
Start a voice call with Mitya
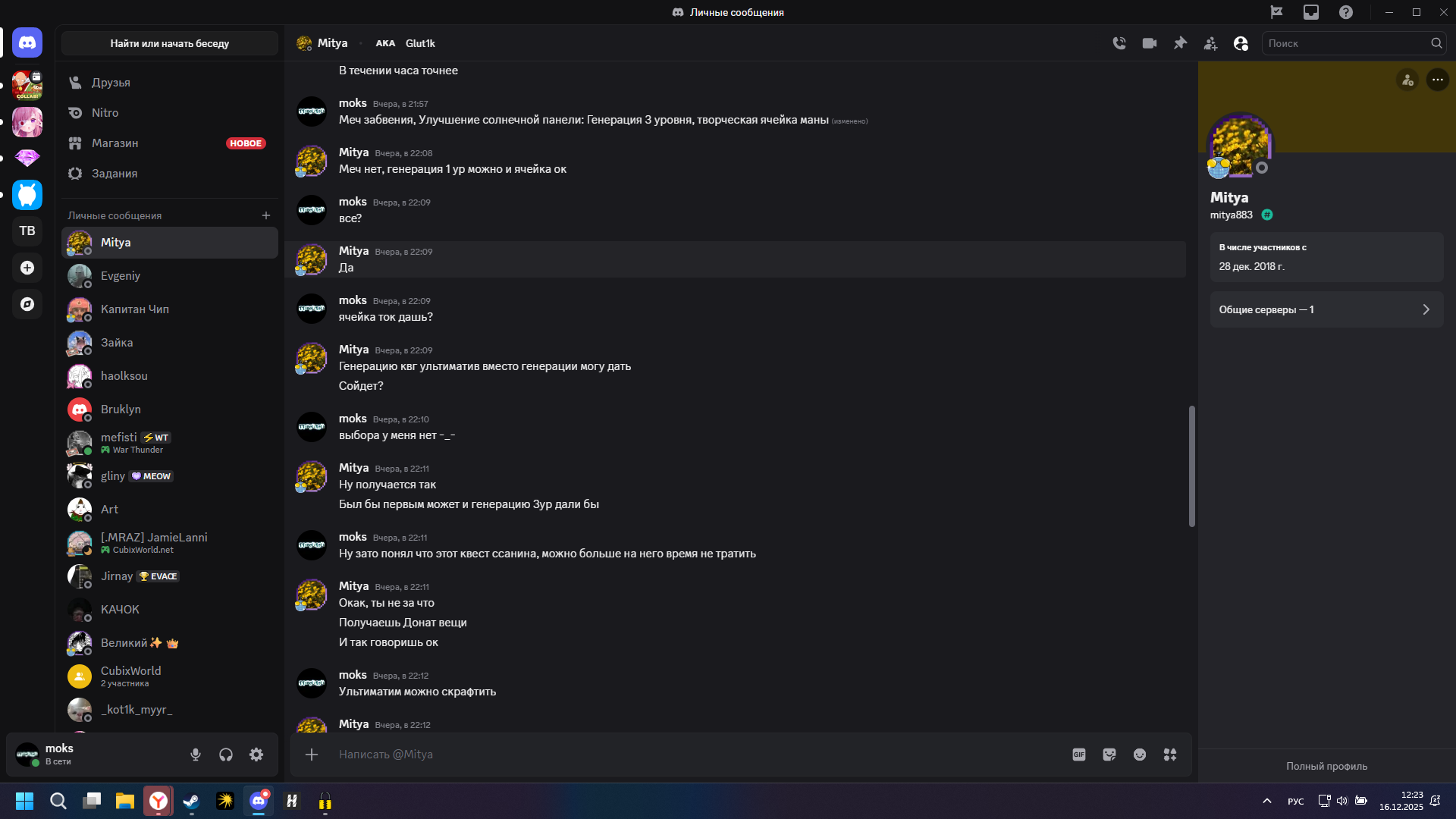(1119, 43)
